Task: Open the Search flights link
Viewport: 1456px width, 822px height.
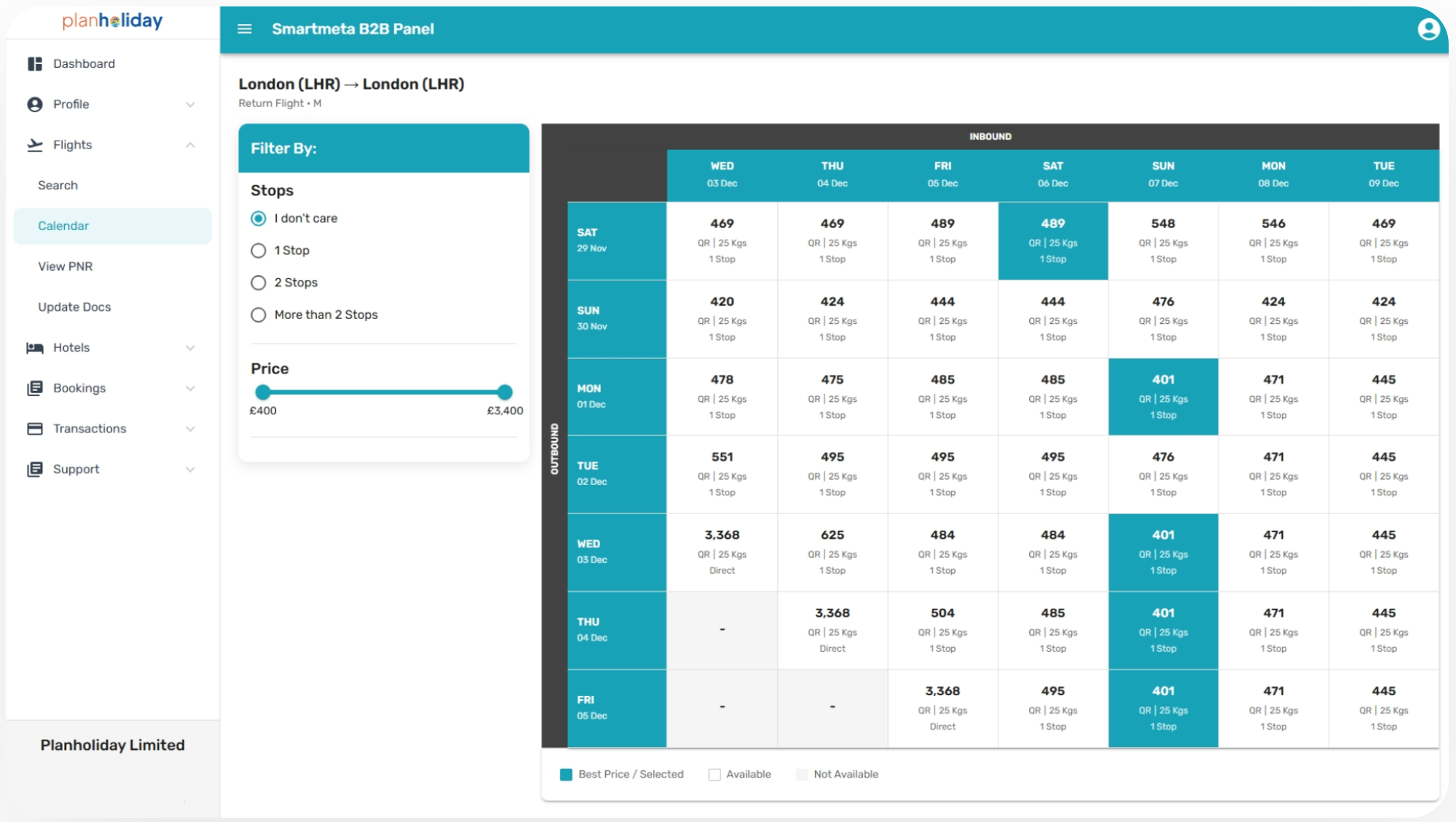Action: [58, 186]
